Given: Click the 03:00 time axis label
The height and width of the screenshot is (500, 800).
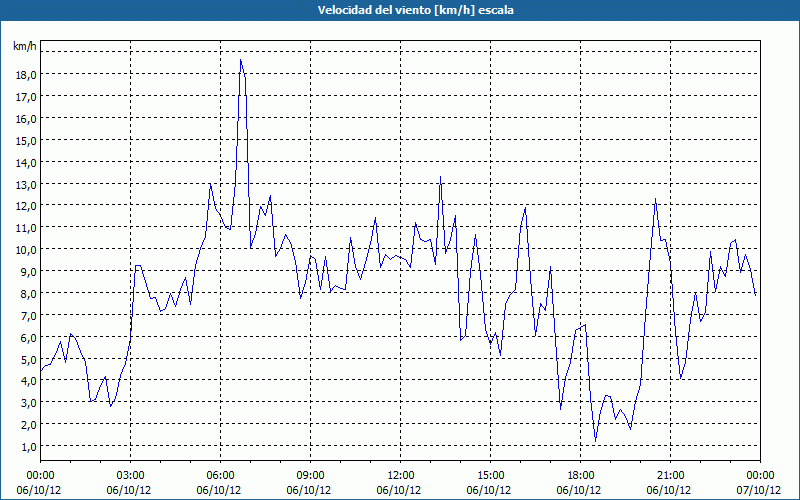Looking at the screenshot, I should pos(131,476).
